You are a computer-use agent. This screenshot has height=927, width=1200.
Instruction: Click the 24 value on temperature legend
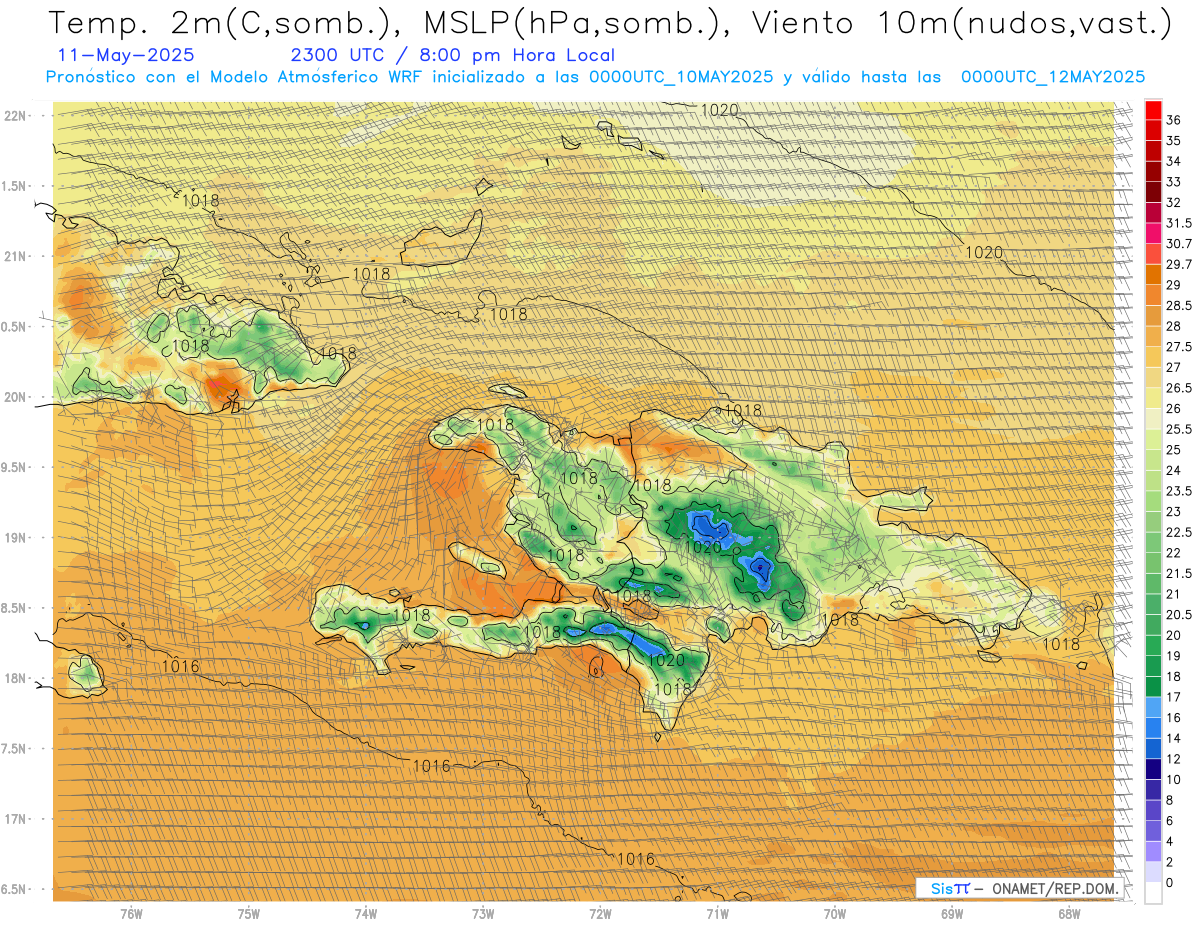point(1174,470)
